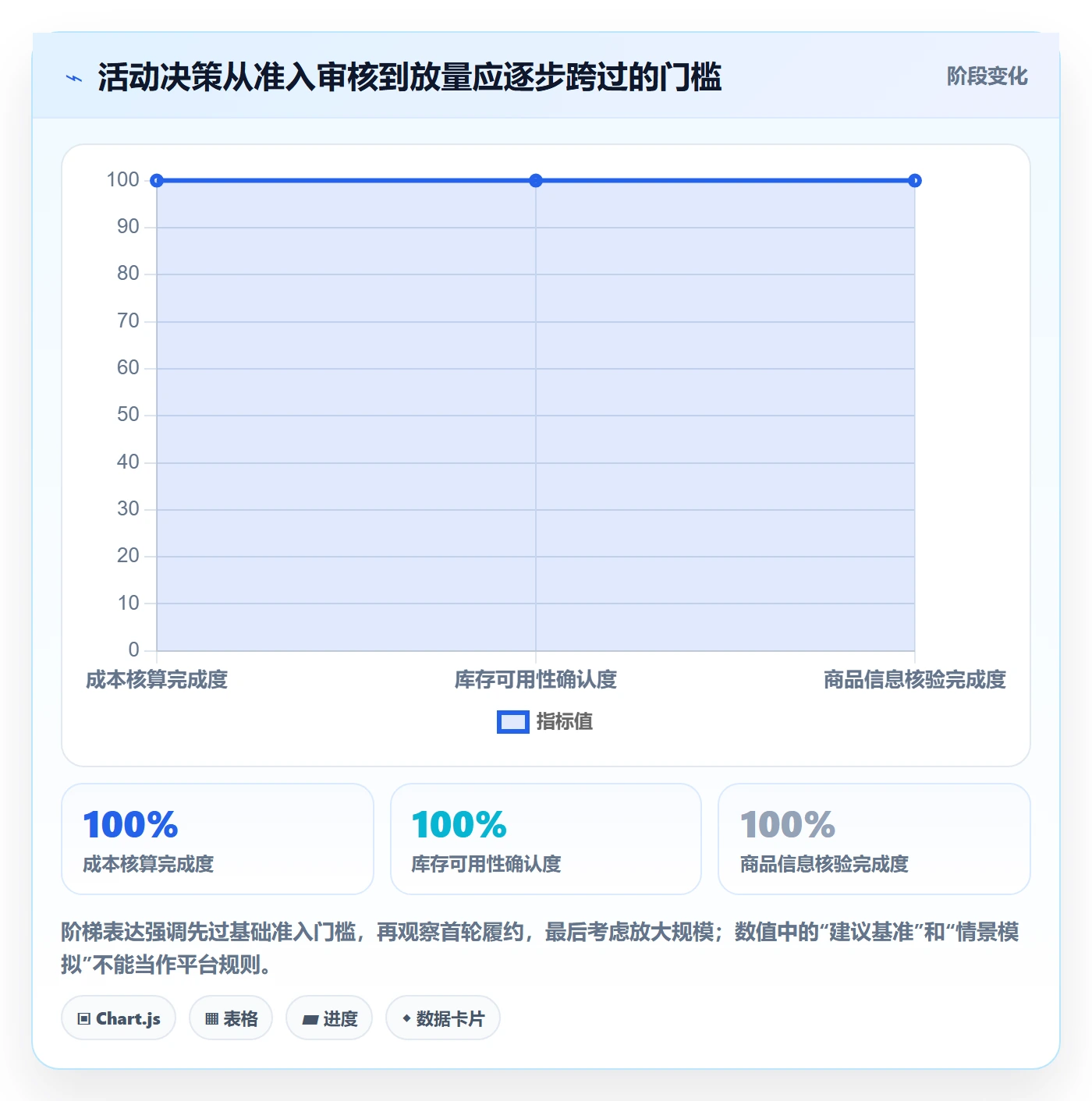Click the x-axis label 库存可用性确认度
Viewport: 1092px width, 1101px height.
click(x=536, y=680)
